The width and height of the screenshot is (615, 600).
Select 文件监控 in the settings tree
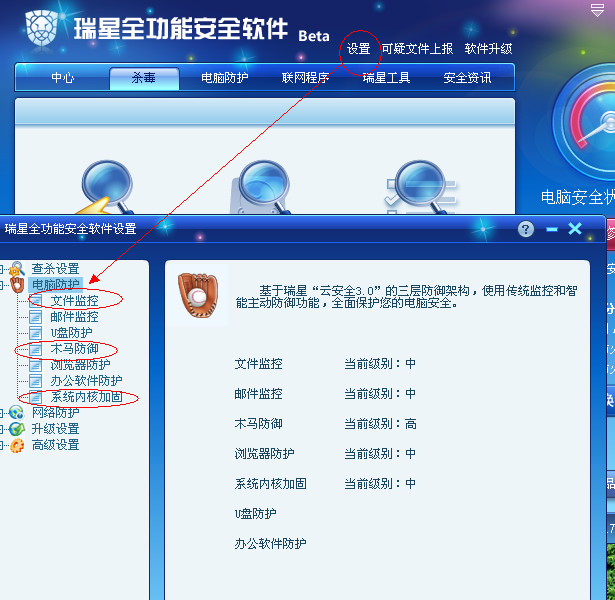pyautogui.click(x=75, y=301)
